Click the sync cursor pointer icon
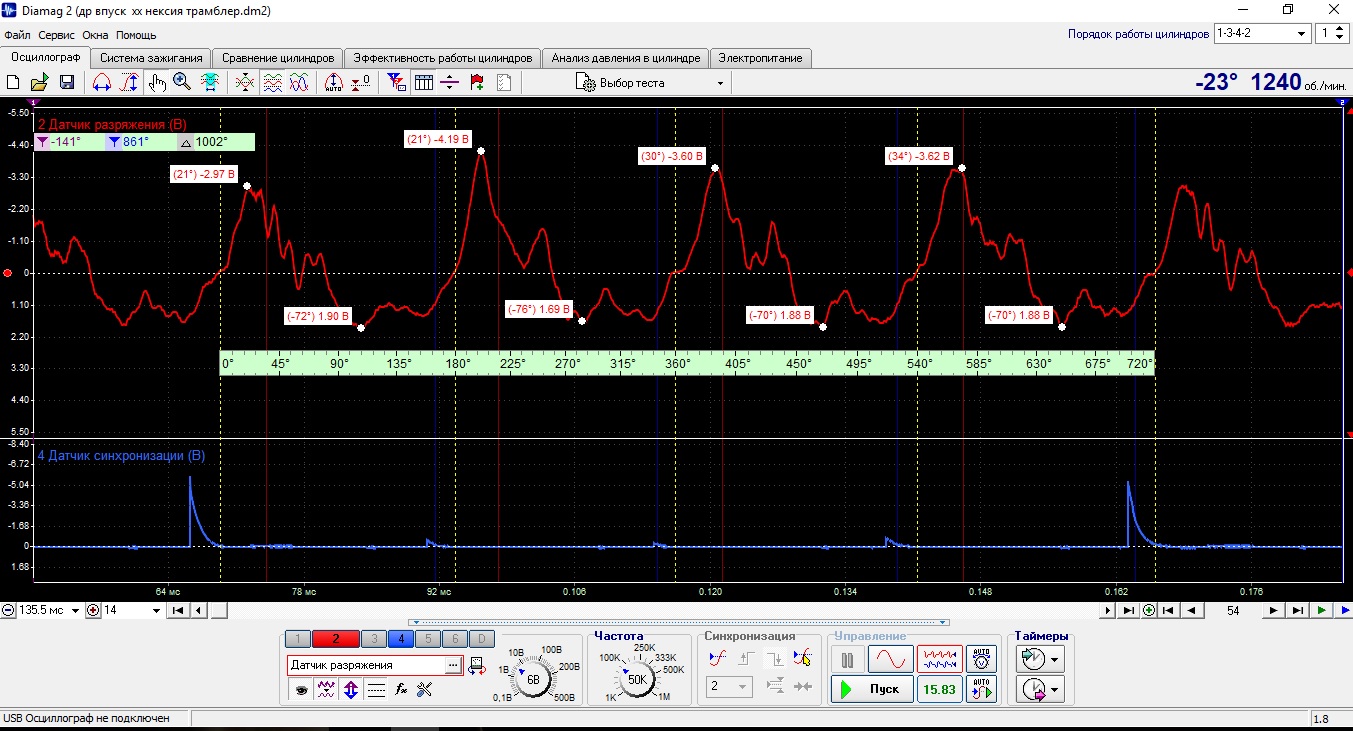 [801, 658]
